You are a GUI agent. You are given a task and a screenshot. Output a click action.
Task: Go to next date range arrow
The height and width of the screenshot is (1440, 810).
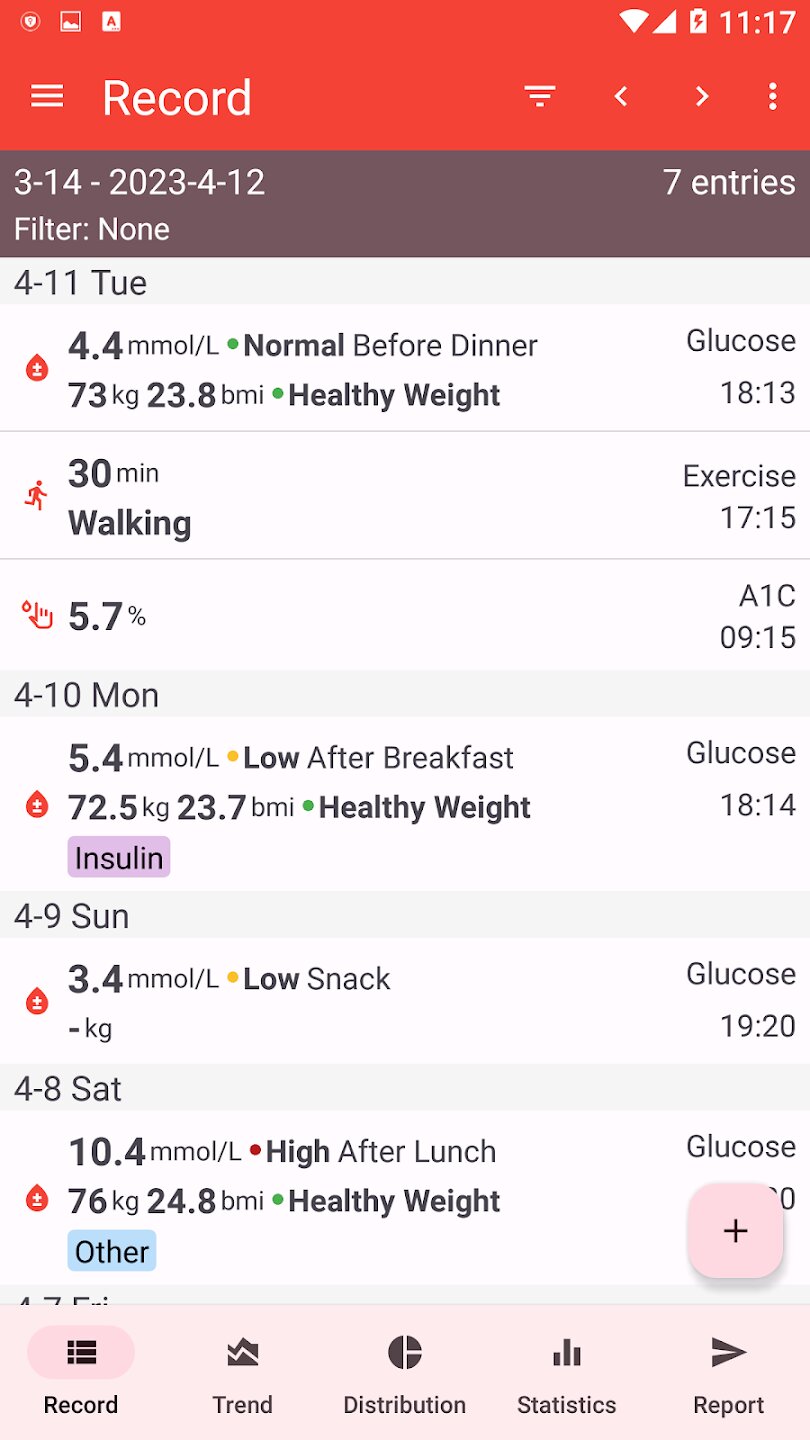click(x=702, y=96)
